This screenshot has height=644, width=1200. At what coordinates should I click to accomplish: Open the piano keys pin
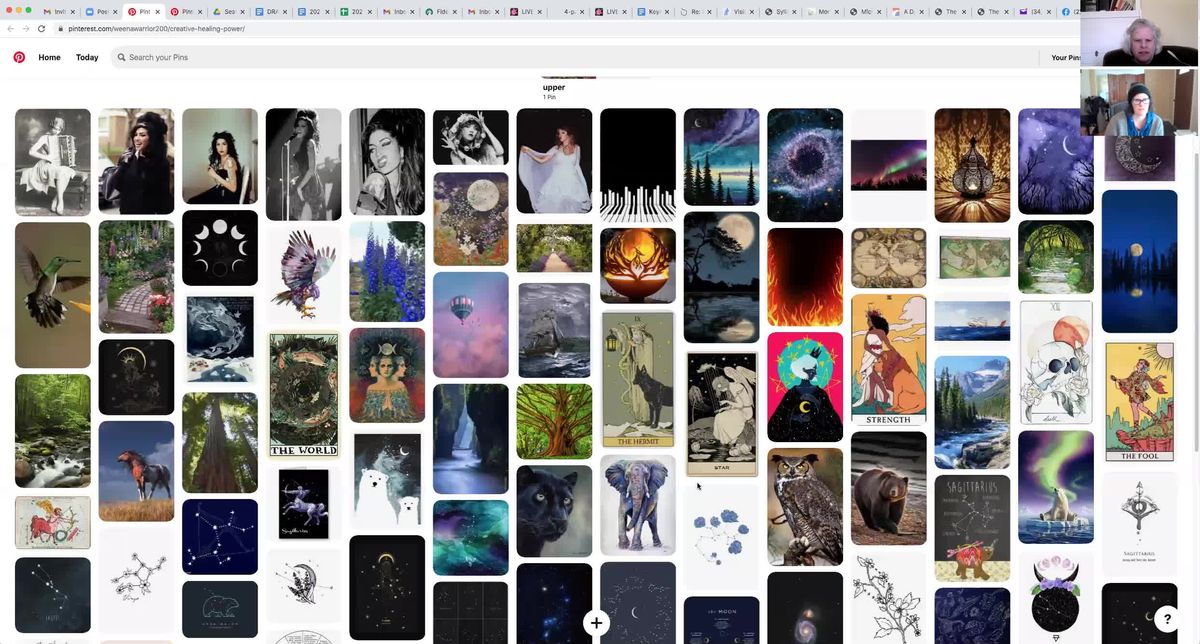pyautogui.click(x=638, y=165)
